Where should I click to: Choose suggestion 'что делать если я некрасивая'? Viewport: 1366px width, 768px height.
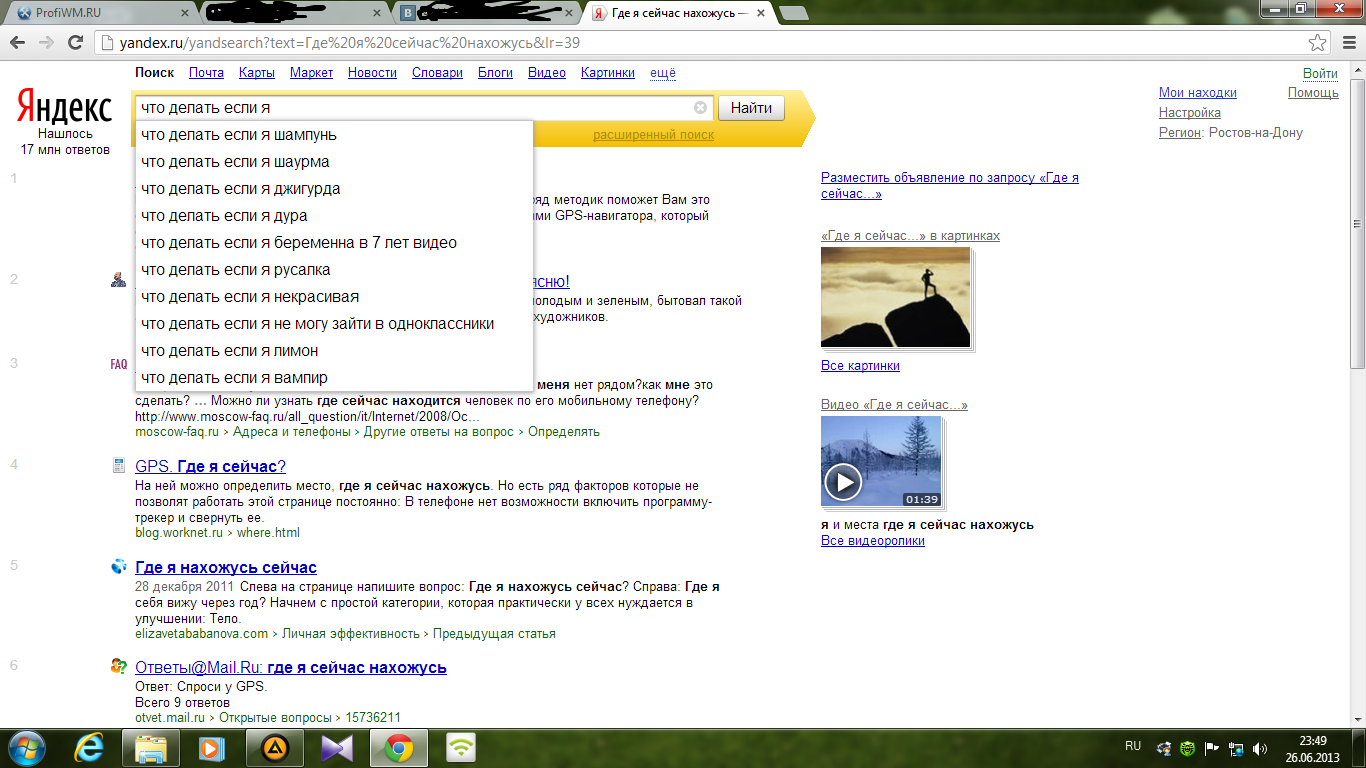pos(333,297)
